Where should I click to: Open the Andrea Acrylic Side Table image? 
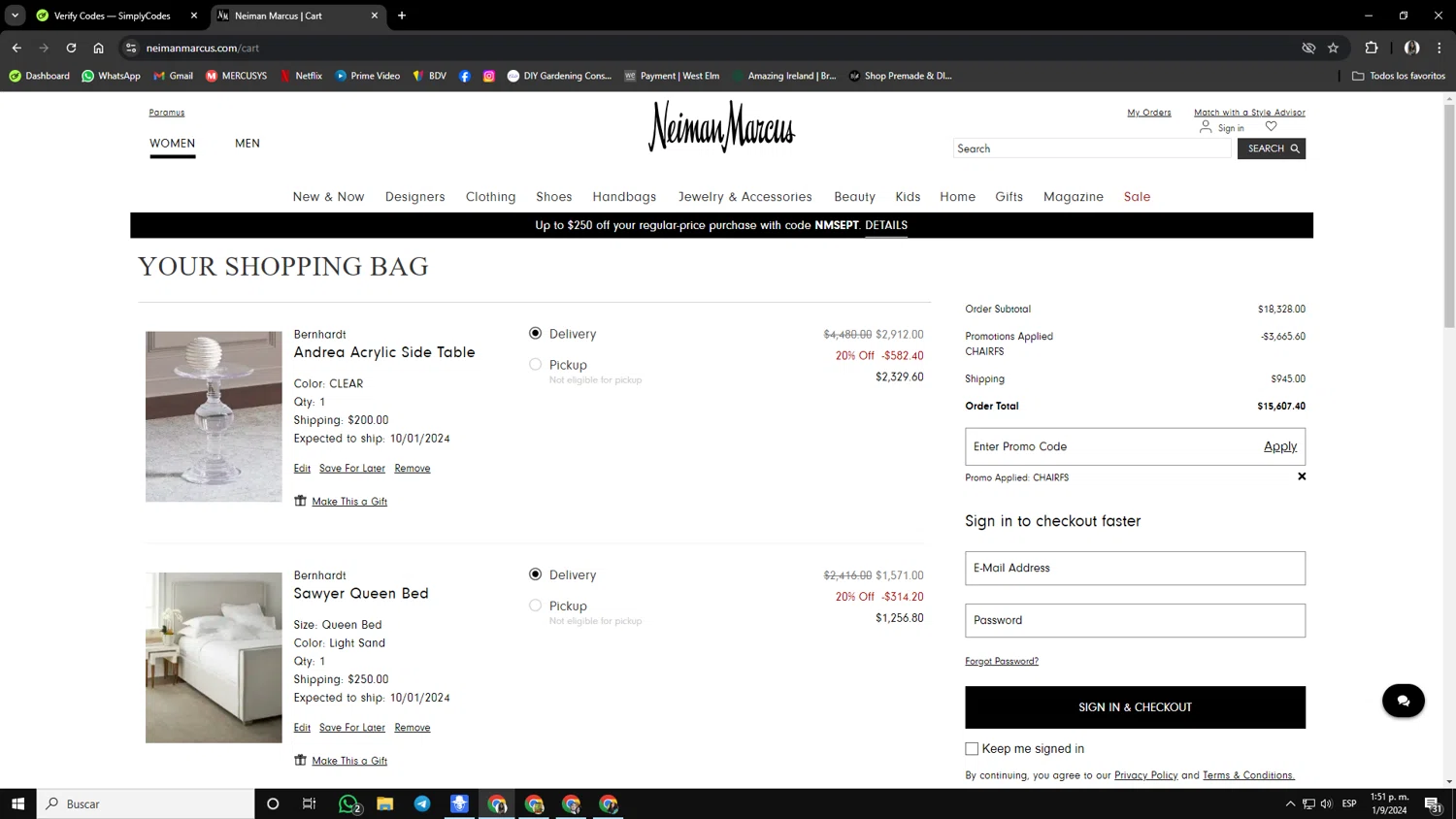[x=214, y=416]
